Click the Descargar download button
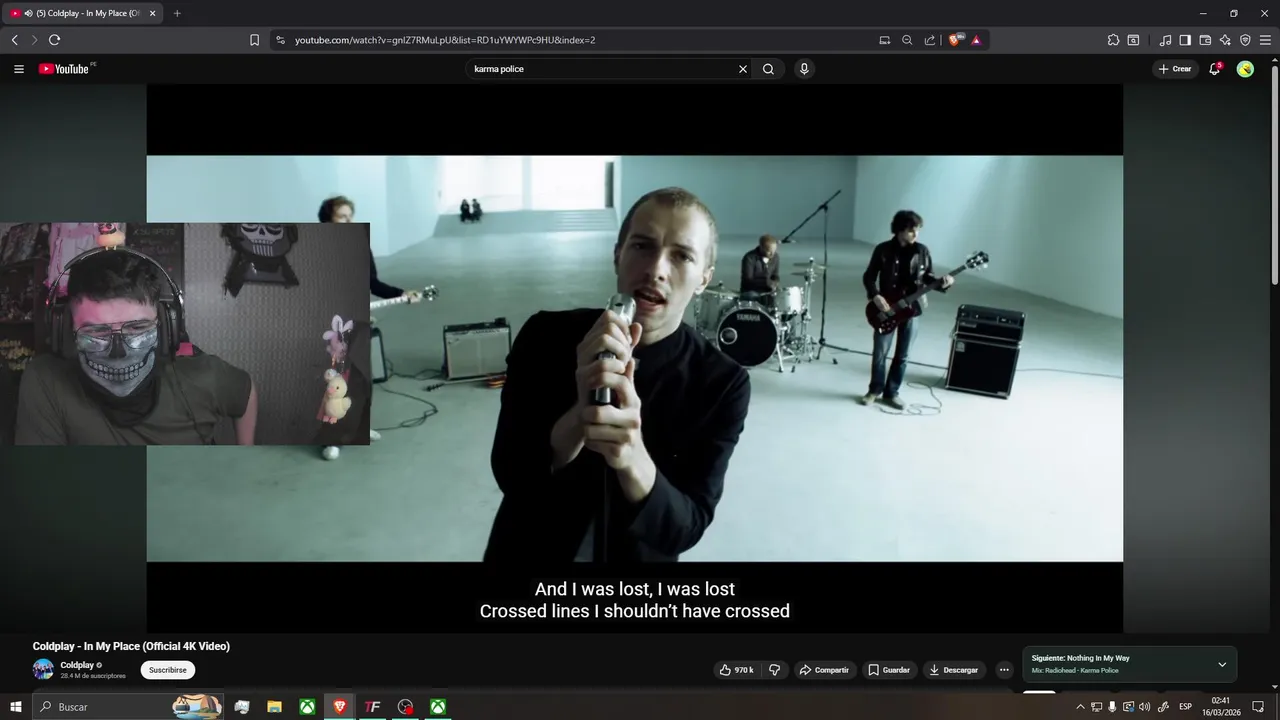 coord(953,670)
